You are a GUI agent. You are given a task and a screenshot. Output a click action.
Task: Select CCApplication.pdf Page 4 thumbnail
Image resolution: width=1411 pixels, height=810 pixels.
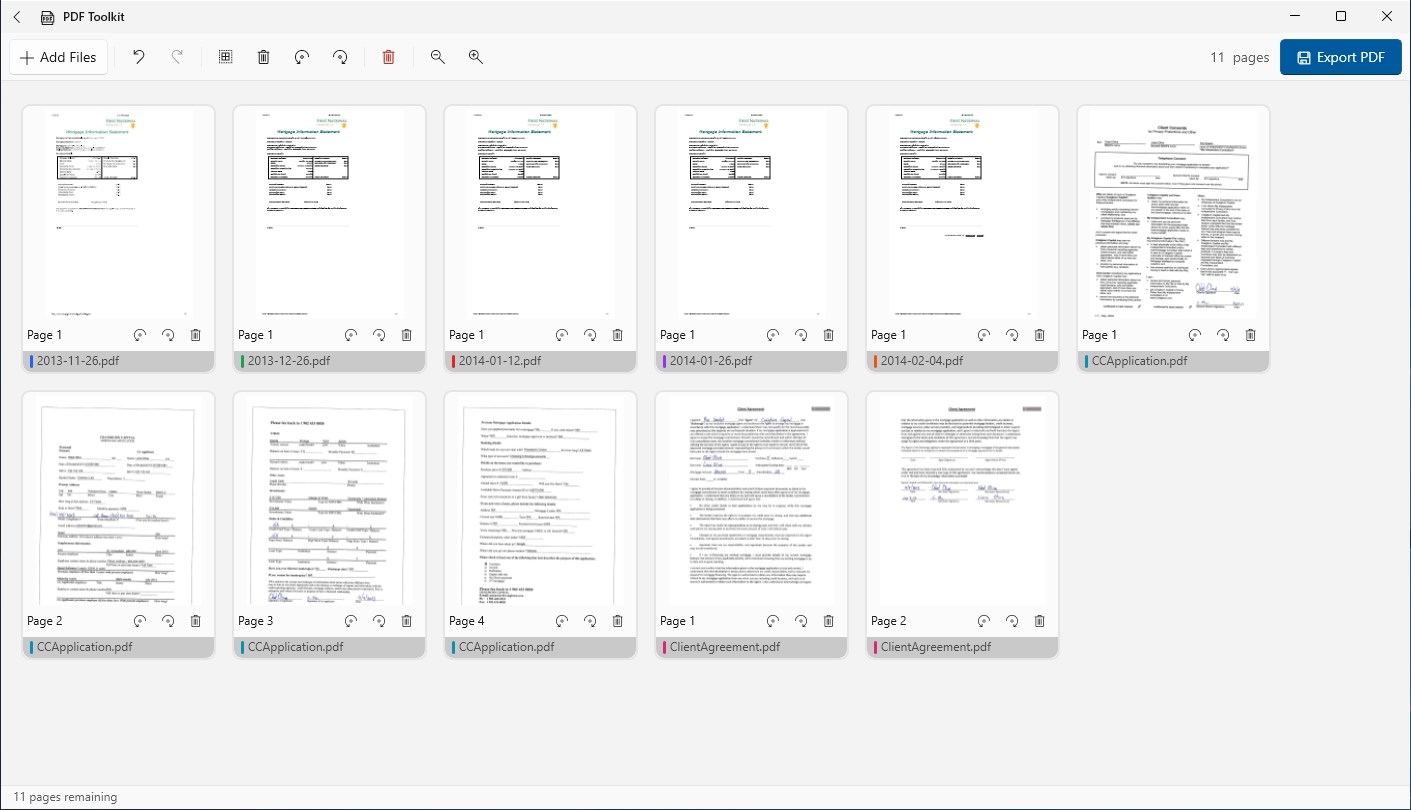541,500
